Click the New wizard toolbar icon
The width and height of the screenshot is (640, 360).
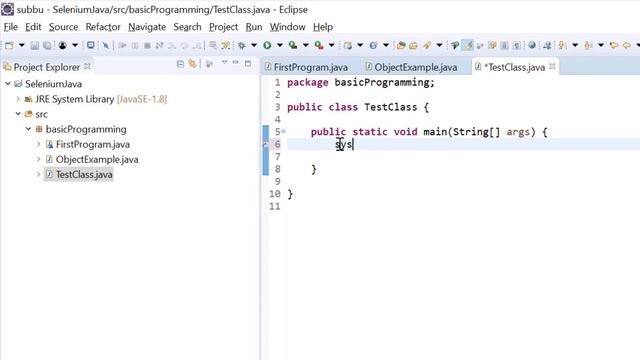click(9, 45)
